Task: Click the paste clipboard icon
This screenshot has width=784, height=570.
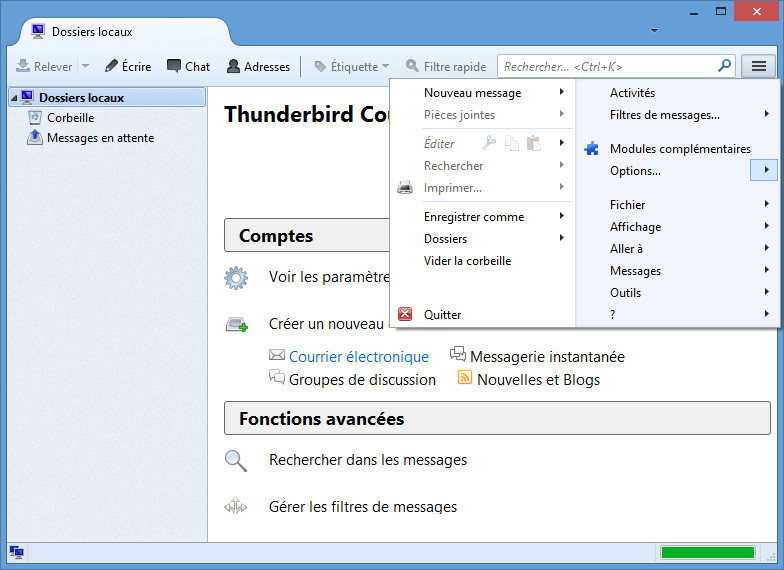Action: click(x=534, y=143)
